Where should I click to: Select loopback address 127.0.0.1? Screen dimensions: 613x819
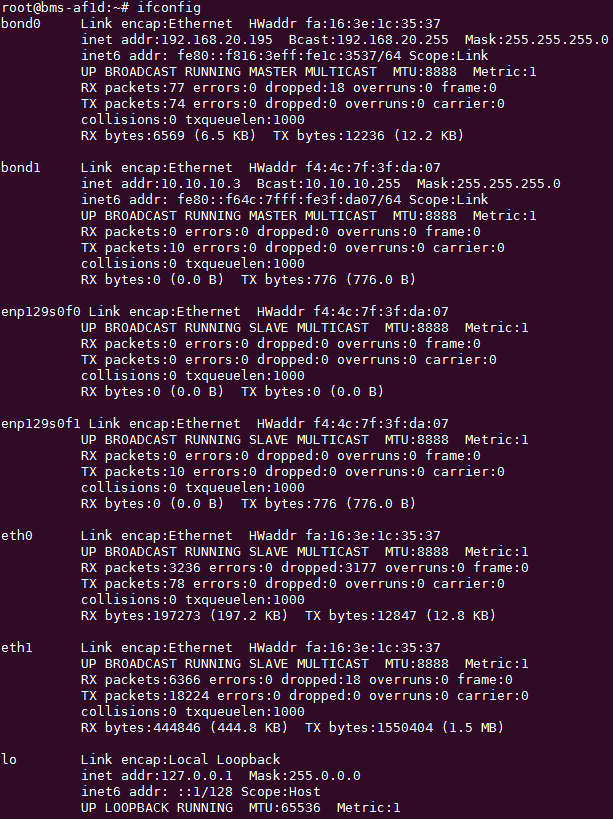197,776
